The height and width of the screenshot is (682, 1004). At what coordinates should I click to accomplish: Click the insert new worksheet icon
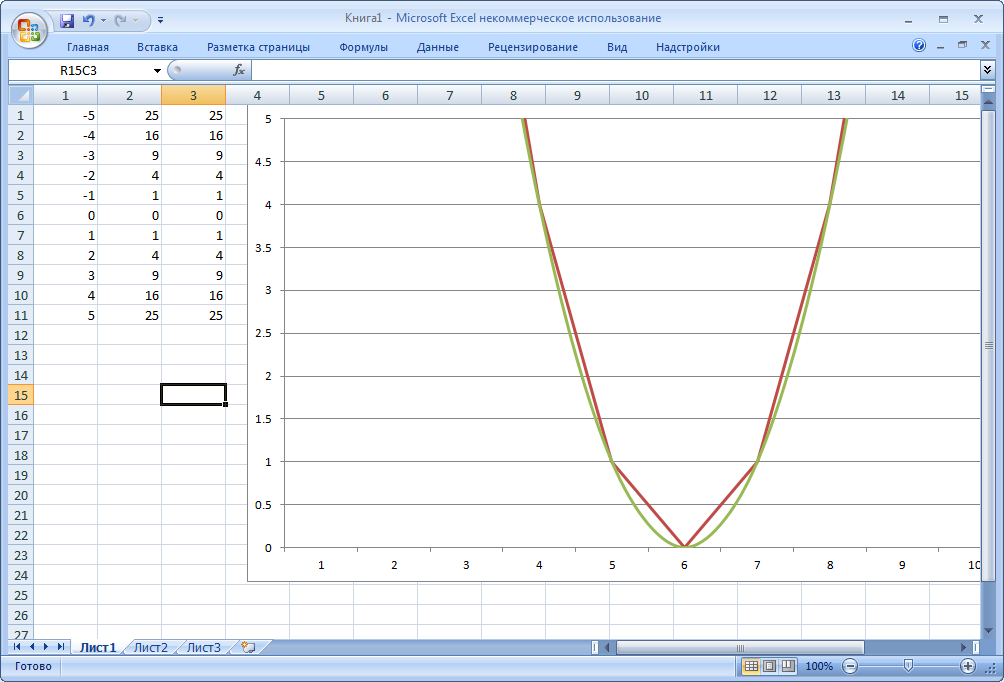pyautogui.click(x=247, y=648)
